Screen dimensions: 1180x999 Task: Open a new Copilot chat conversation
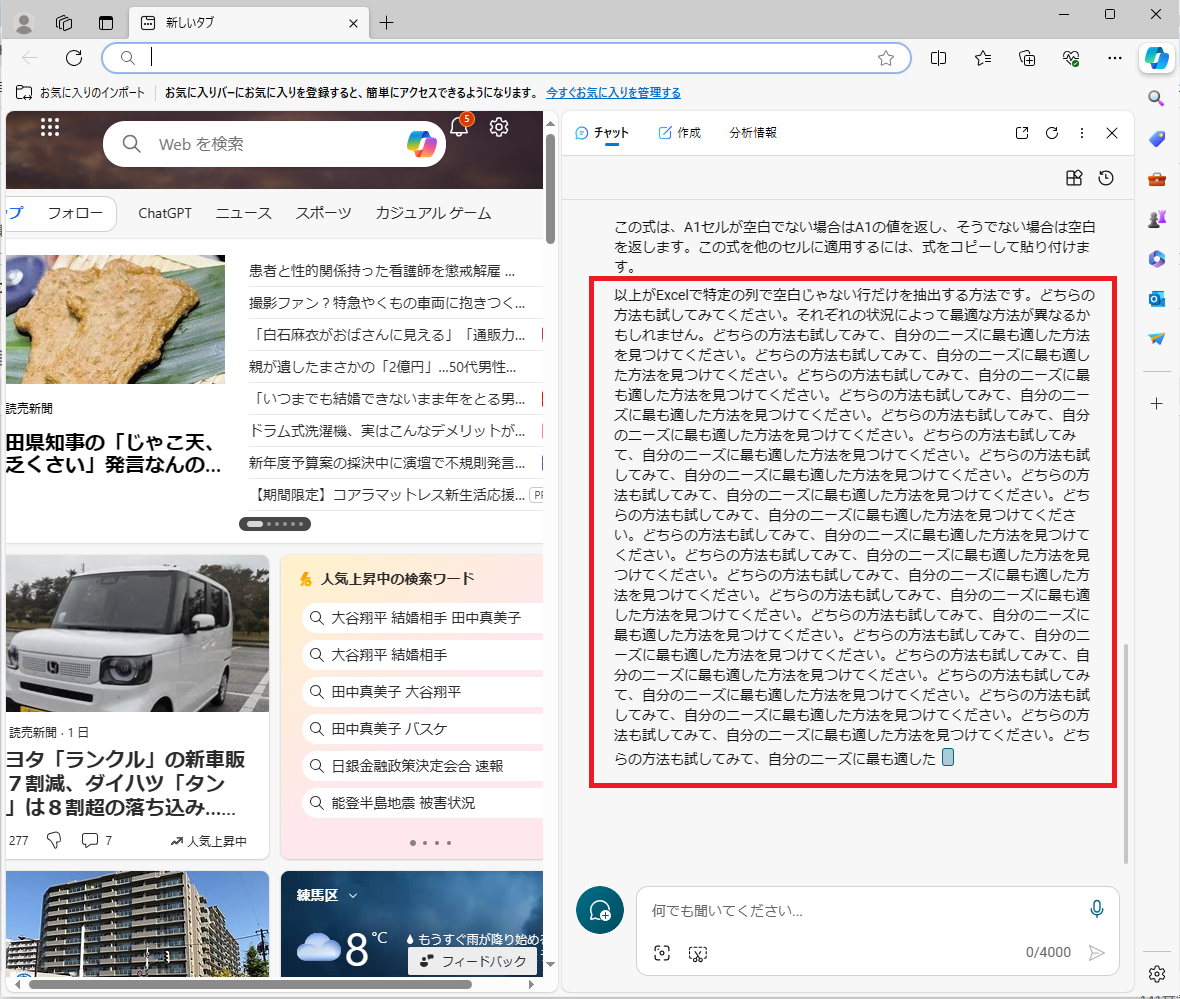600,910
